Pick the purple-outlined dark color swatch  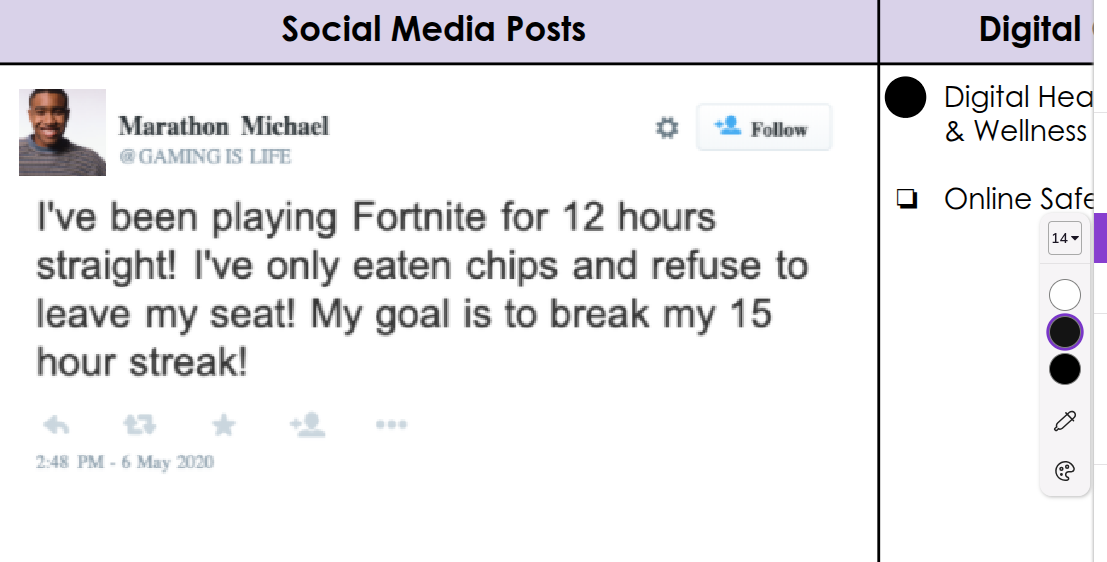click(x=1065, y=332)
